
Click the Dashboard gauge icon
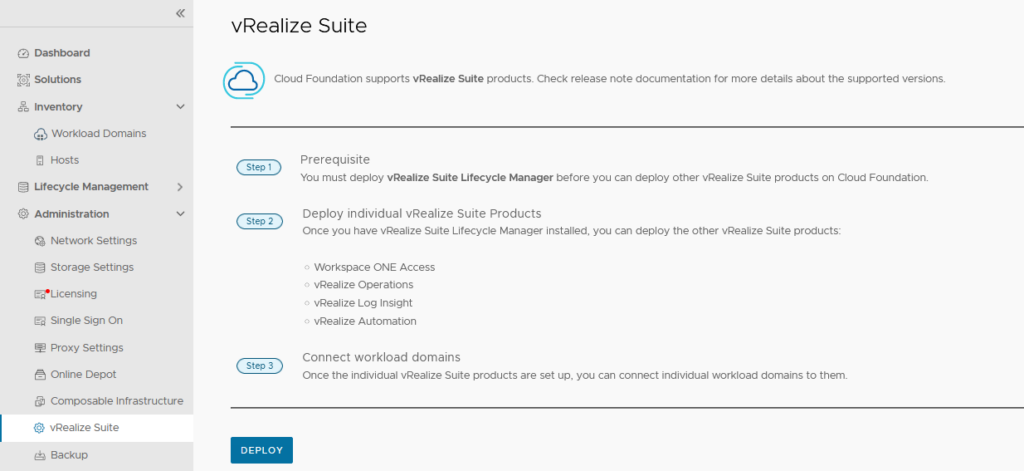[24, 53]
